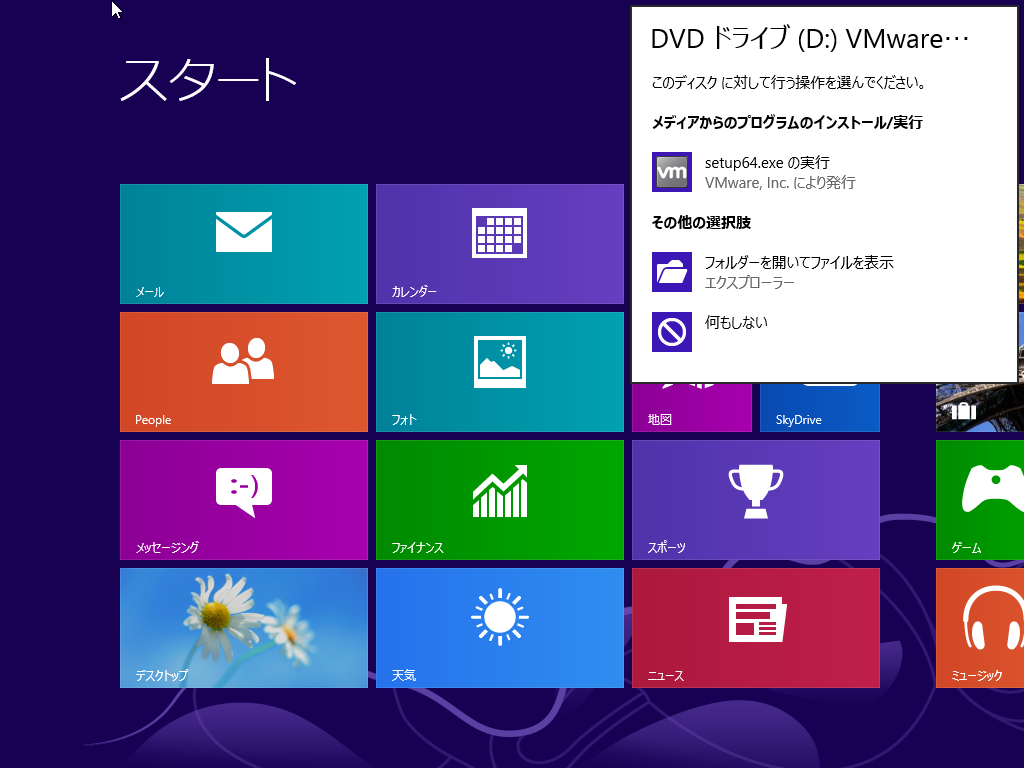The width and height of the screenshot is (1024, 768).
Task: Click メディアからのプログラムのインストール/実行 heading
Action: click(x=787, y=122)
